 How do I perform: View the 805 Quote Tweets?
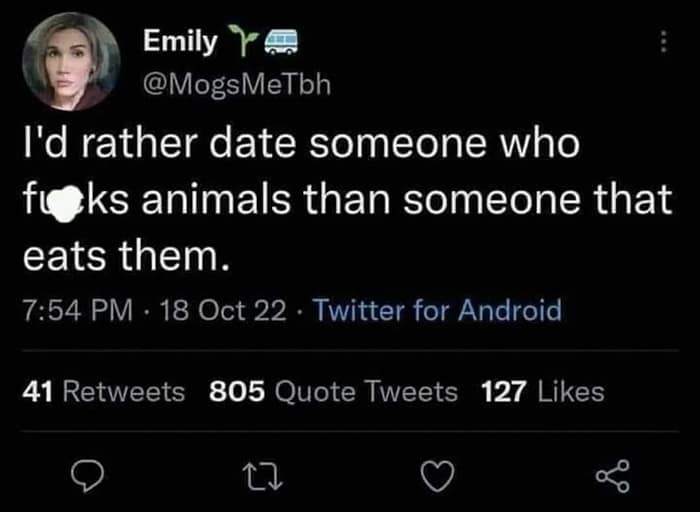point(334,392)
